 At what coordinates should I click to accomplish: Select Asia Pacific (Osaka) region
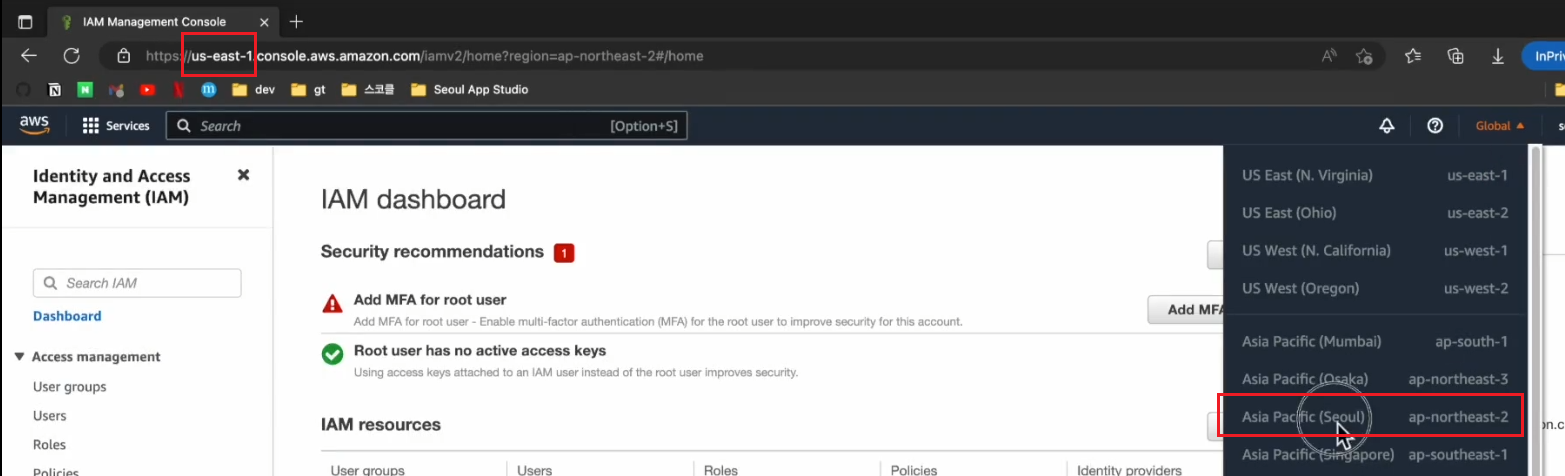tap(1375, 380)
